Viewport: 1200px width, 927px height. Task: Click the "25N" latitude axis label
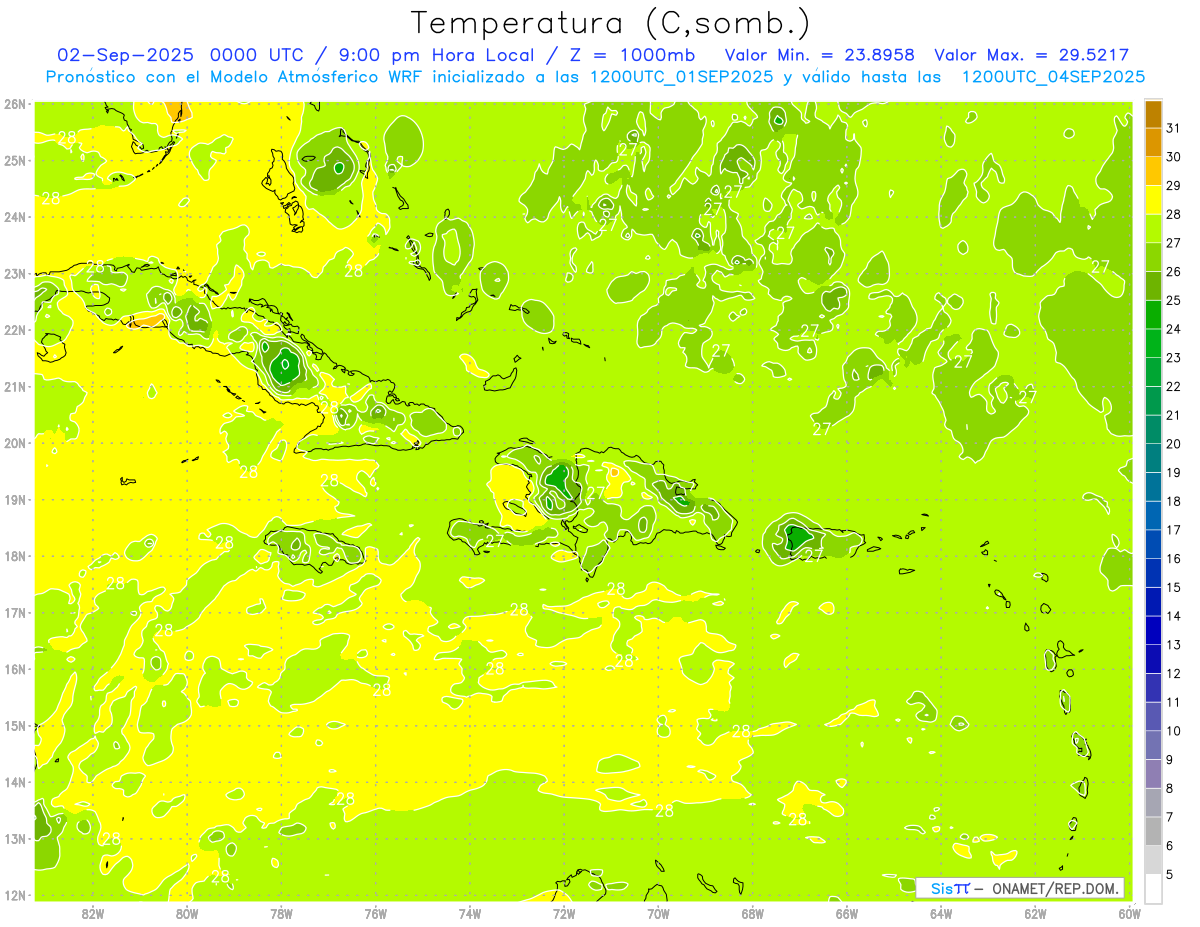15,160
